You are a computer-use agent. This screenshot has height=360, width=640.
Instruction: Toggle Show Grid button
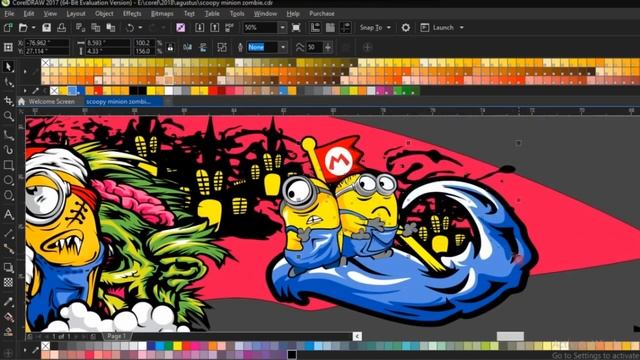330,27
